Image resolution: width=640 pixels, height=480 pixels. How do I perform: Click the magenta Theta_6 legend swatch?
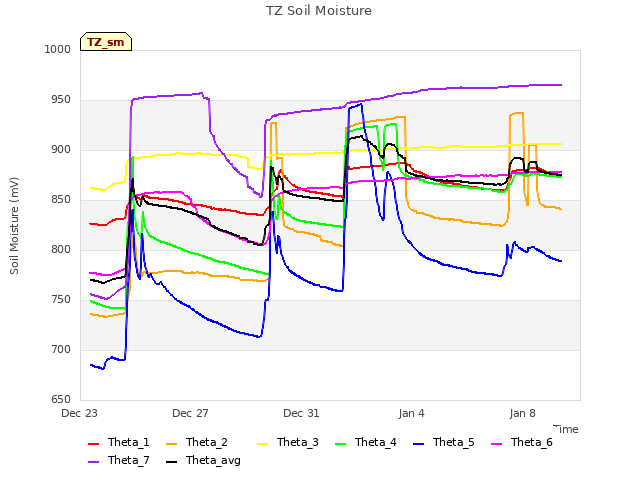[496, 444]
